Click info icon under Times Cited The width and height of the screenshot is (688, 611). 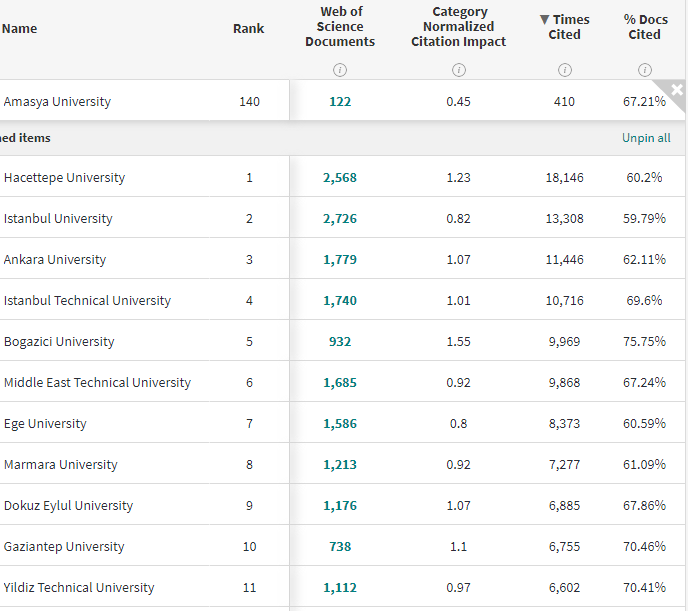click(x=564, y=70)
